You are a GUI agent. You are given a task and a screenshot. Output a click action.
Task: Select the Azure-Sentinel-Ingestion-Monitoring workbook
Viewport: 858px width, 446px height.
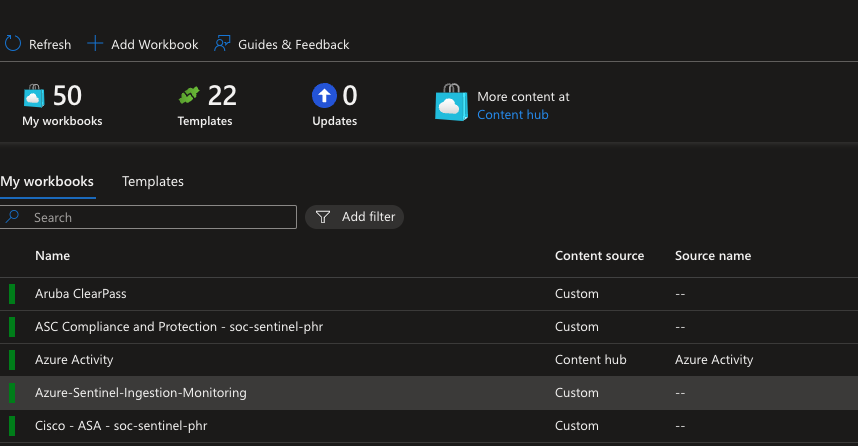pos(140,393)
